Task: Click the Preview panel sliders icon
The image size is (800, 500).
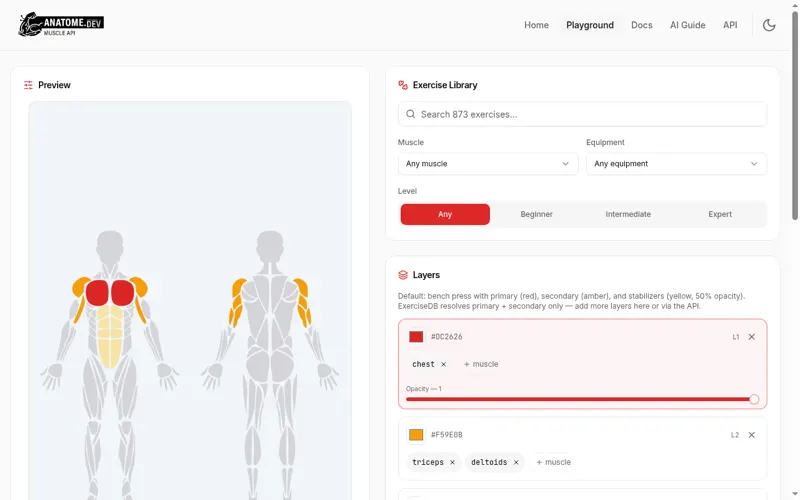Action: 28,85
